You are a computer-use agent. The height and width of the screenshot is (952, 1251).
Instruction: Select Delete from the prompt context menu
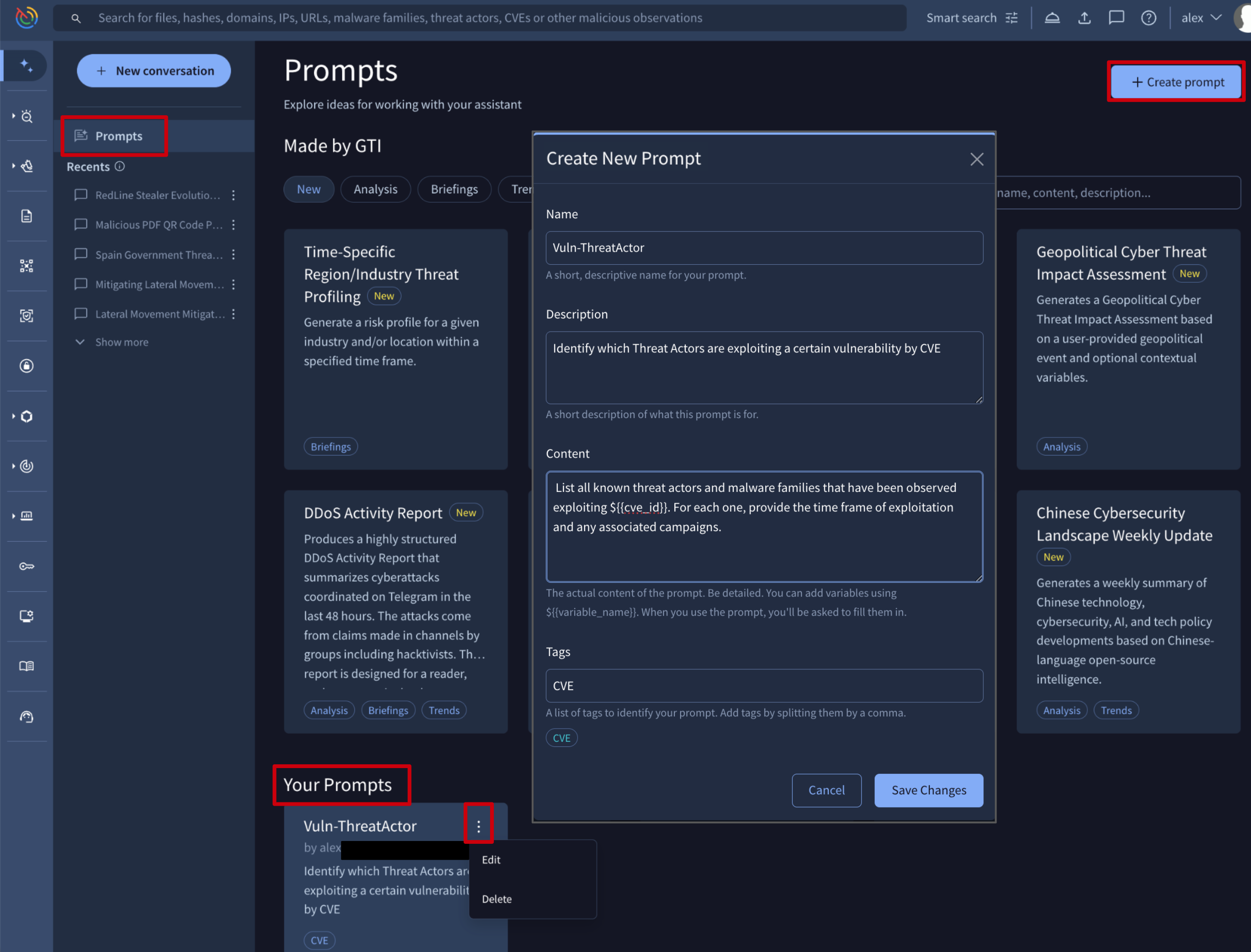click(x=496, y=899)
